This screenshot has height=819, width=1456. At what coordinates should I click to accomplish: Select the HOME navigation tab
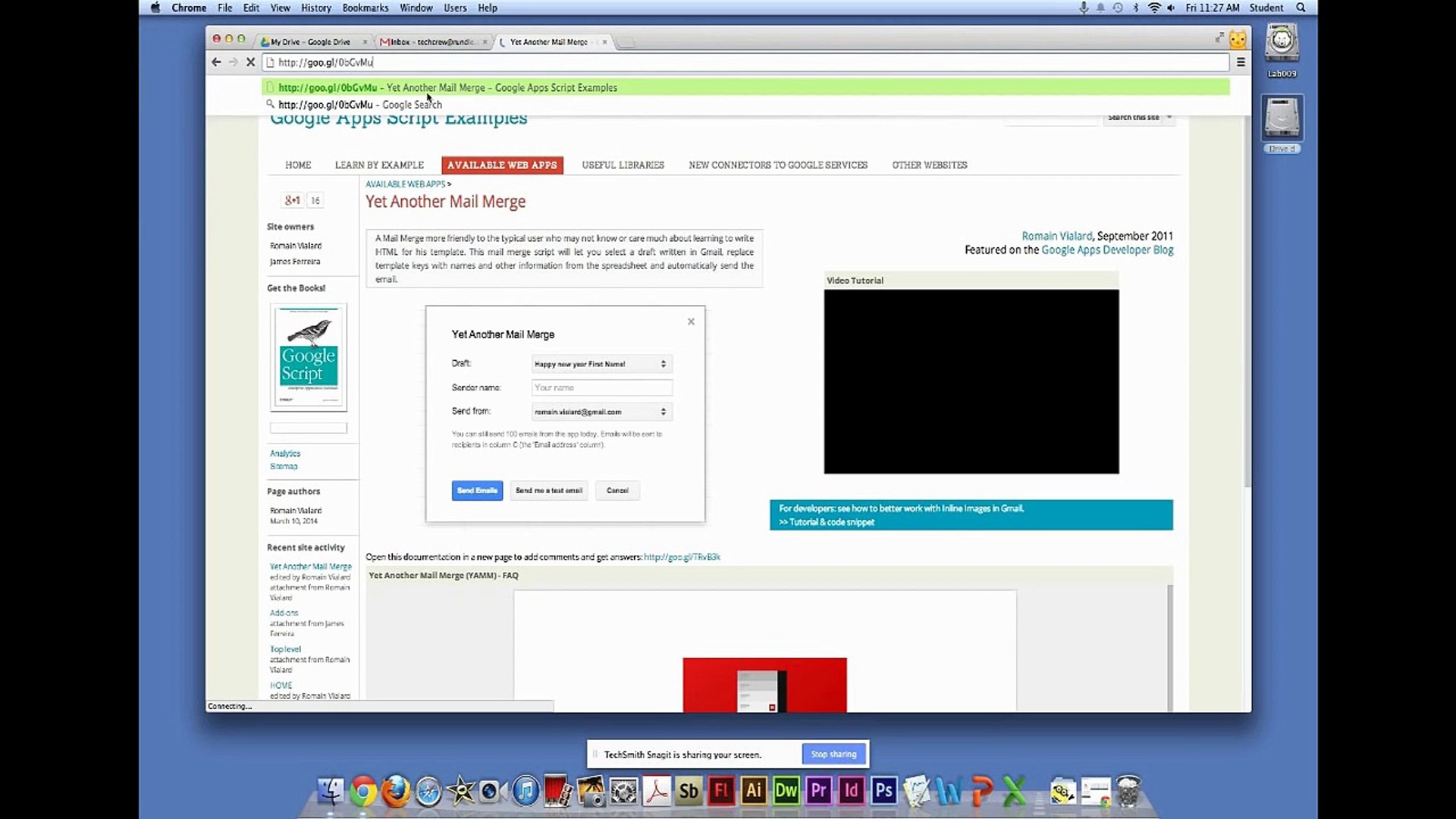tap(298, 165)
